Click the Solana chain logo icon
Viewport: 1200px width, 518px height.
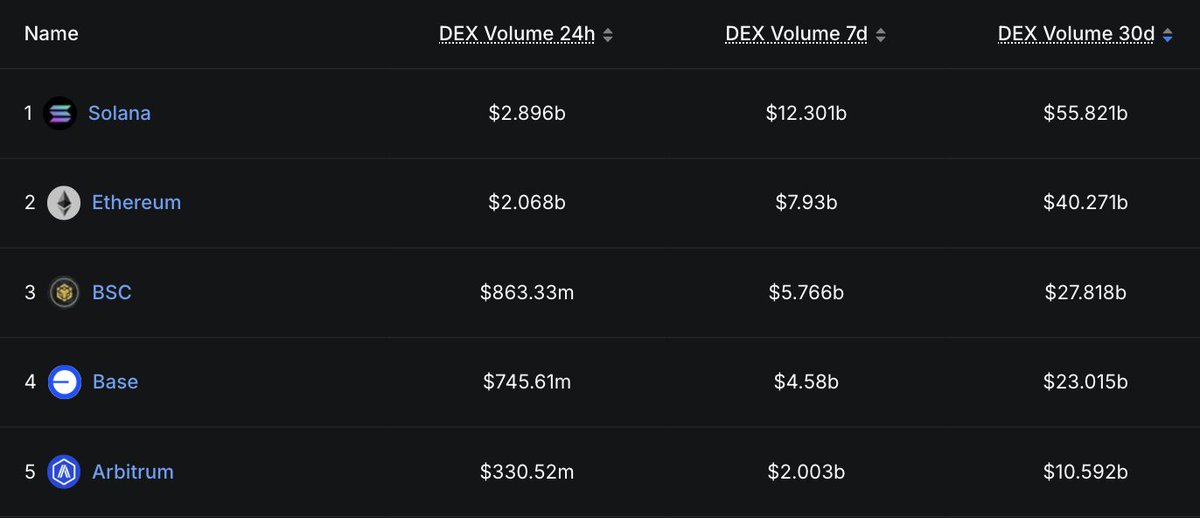[x=60, y=113]
